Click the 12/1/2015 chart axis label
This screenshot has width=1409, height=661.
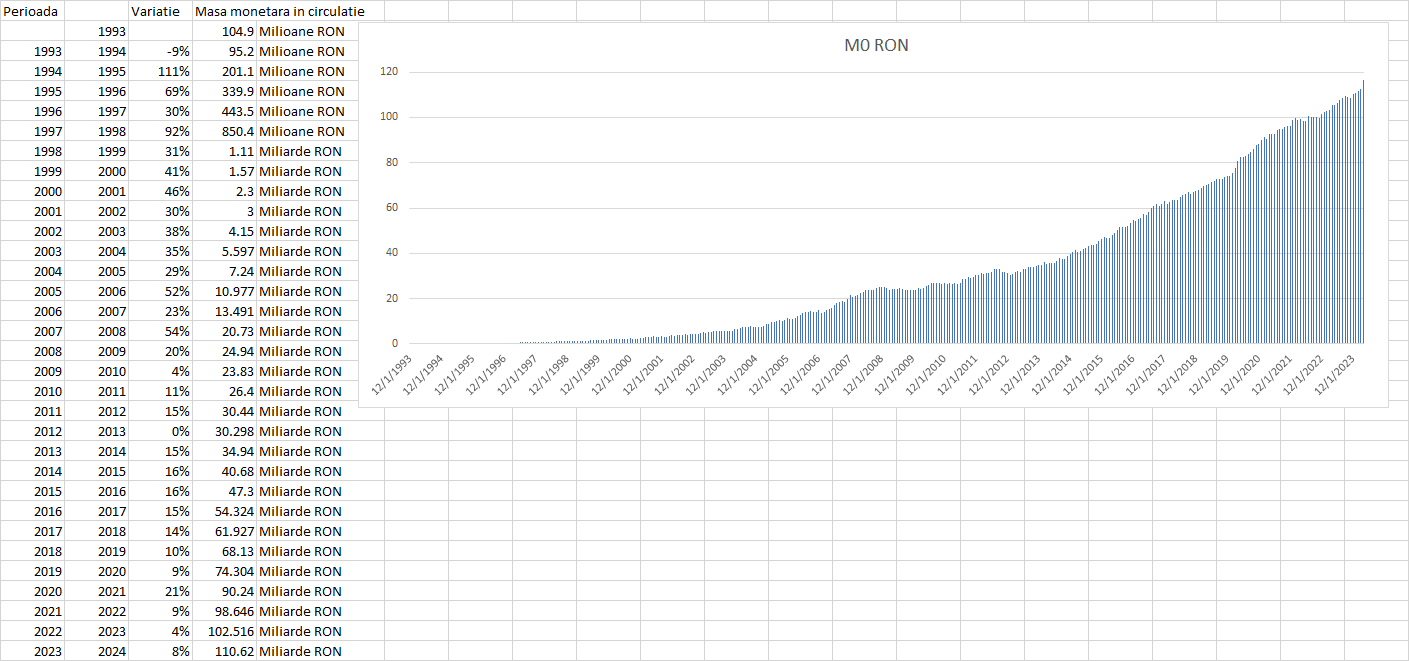click(1083, 376)
